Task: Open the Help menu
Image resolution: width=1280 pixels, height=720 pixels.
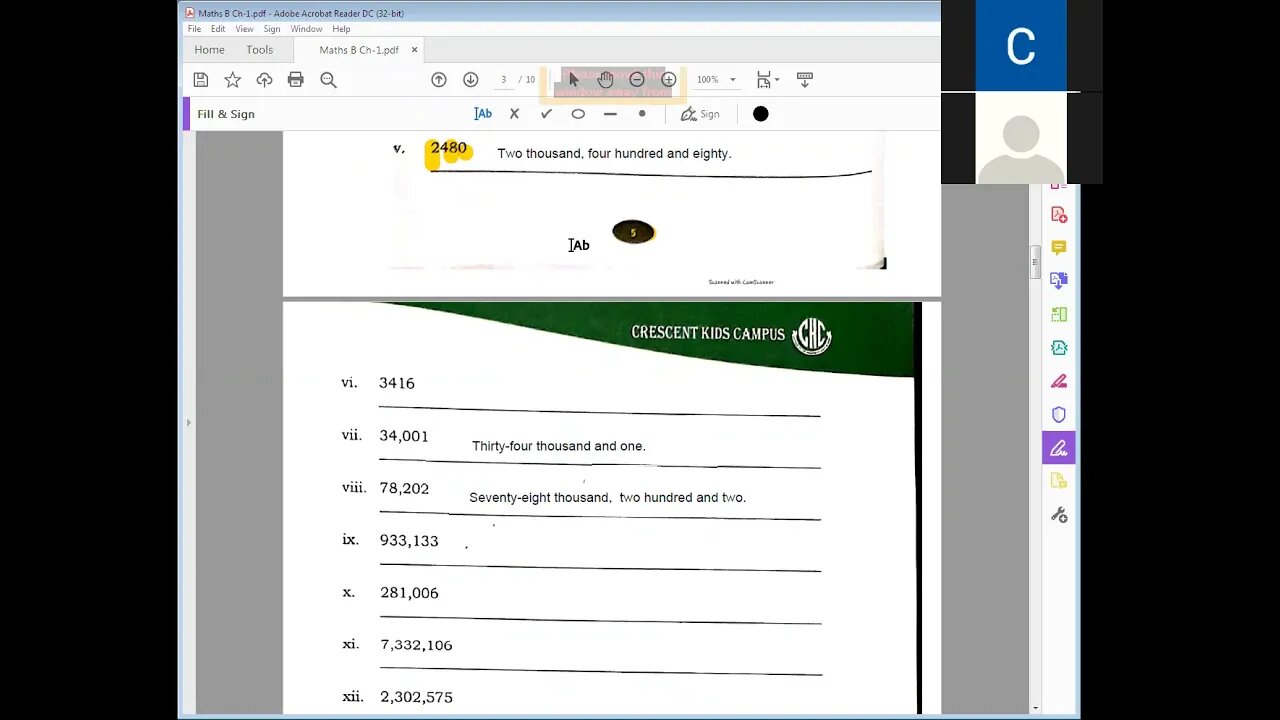Action: point(341,29)
